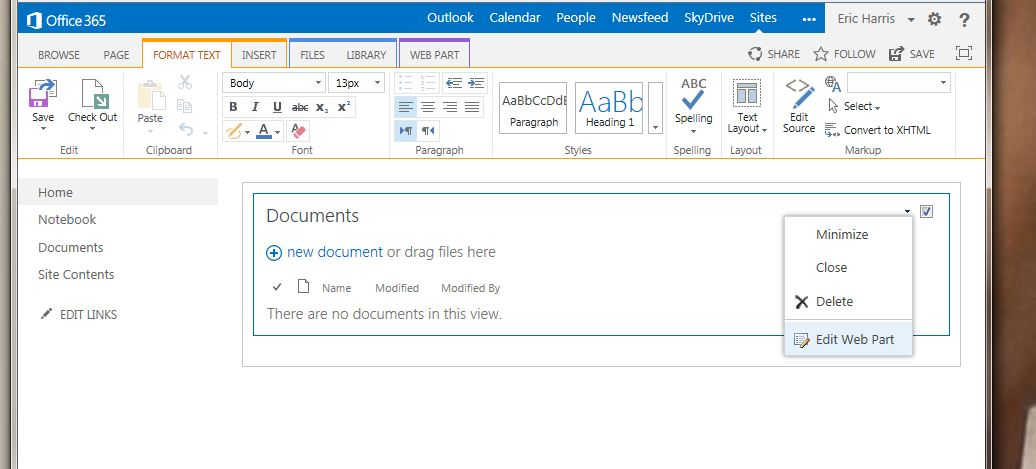Apply Underline formatting
1036x469 pixels.
click(277, 107)
